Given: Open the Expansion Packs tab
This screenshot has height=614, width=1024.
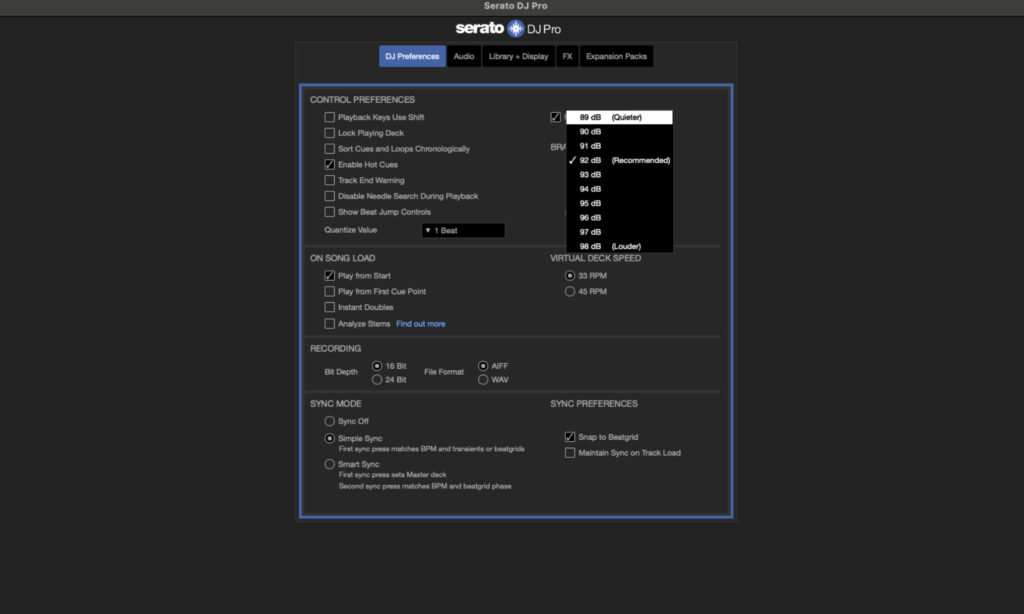Looking at the screenshot, I should (615, 56).
